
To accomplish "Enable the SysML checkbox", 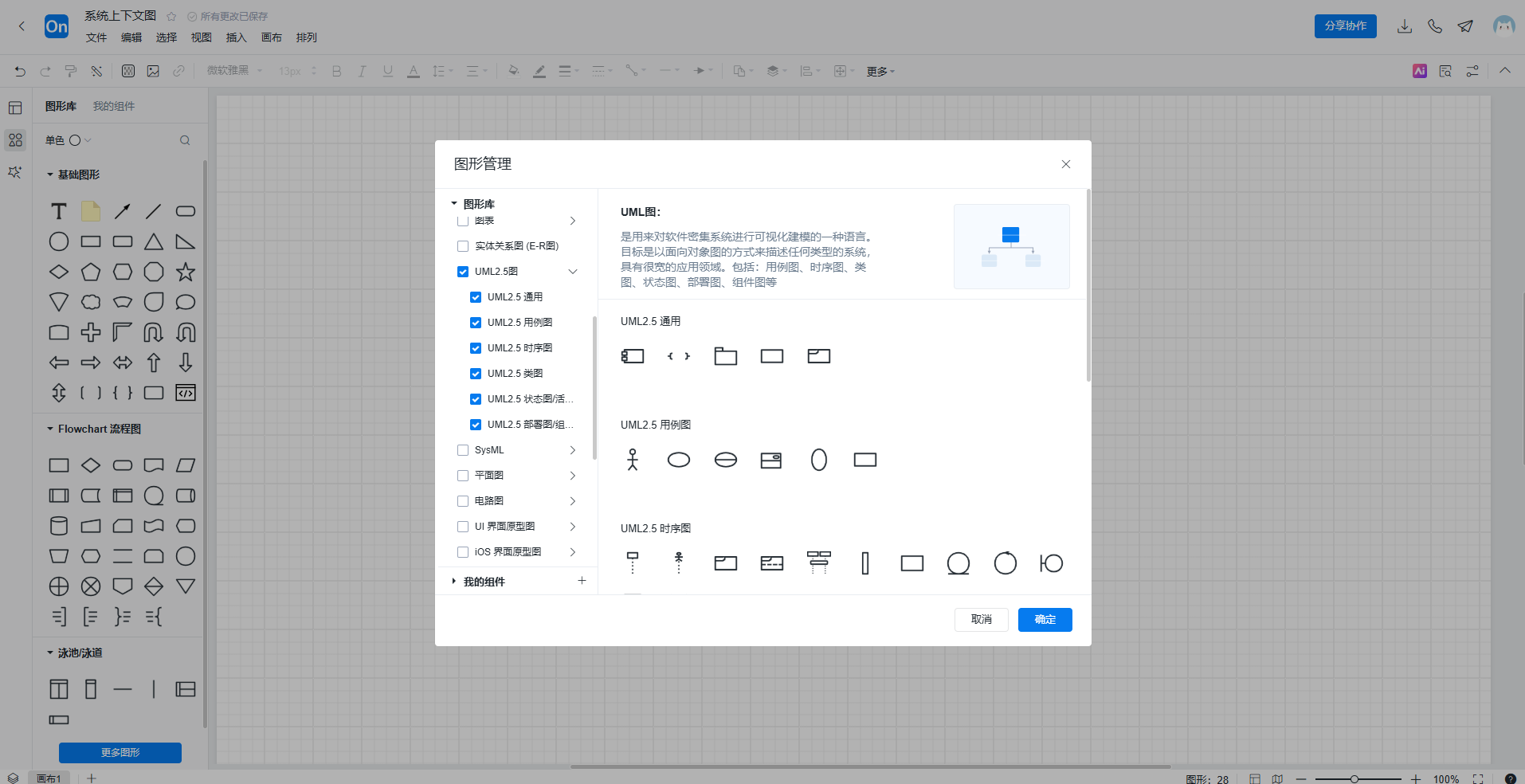I will click(463, 450).
